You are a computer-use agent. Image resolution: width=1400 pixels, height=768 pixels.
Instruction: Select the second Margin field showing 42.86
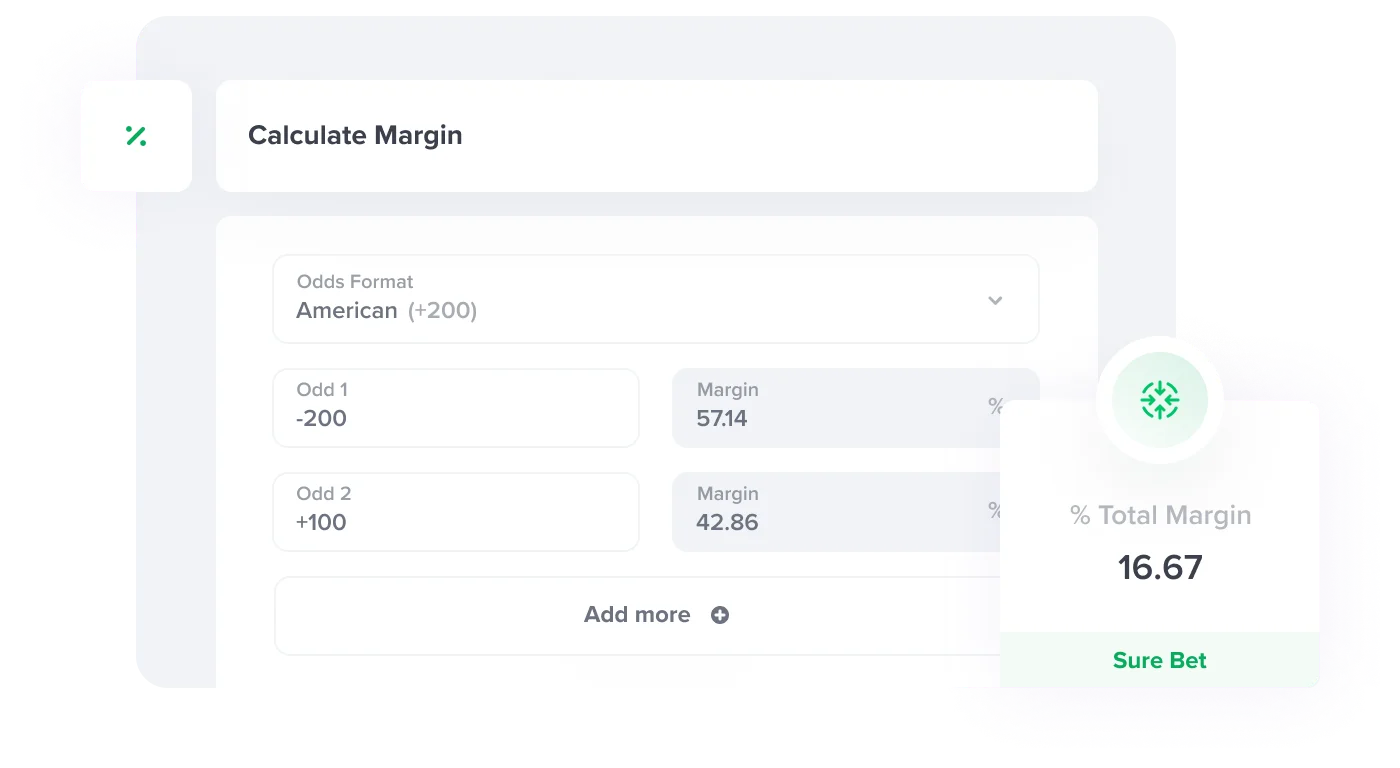(836, 512)
